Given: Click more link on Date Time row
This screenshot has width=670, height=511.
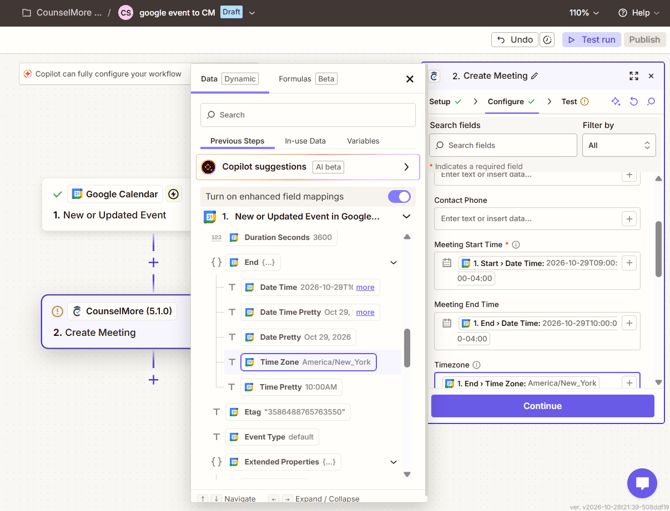Looking at the screenshot, I should [x=365, y=288].
